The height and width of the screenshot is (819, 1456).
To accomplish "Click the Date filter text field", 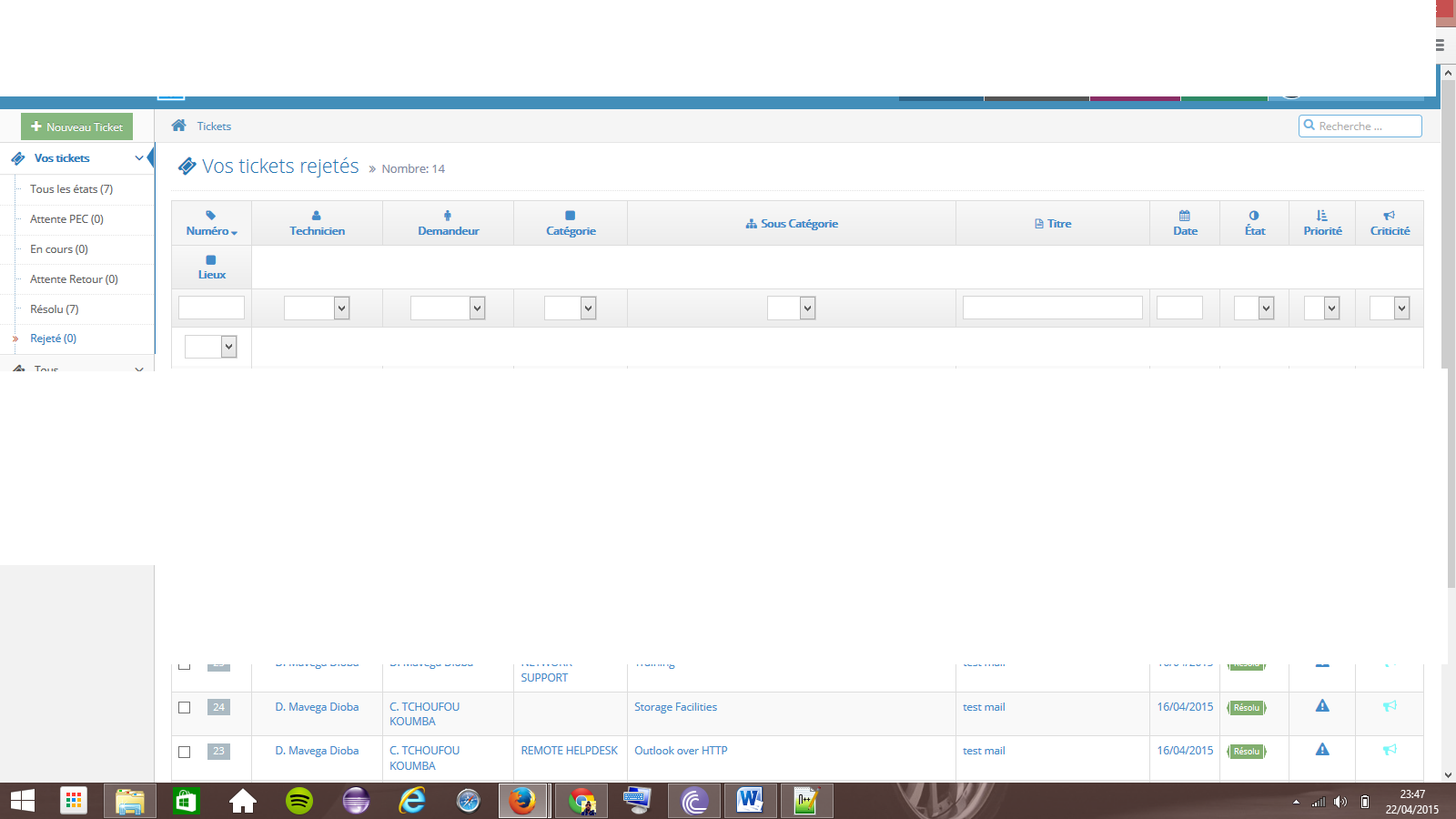I will (1179, 308).
